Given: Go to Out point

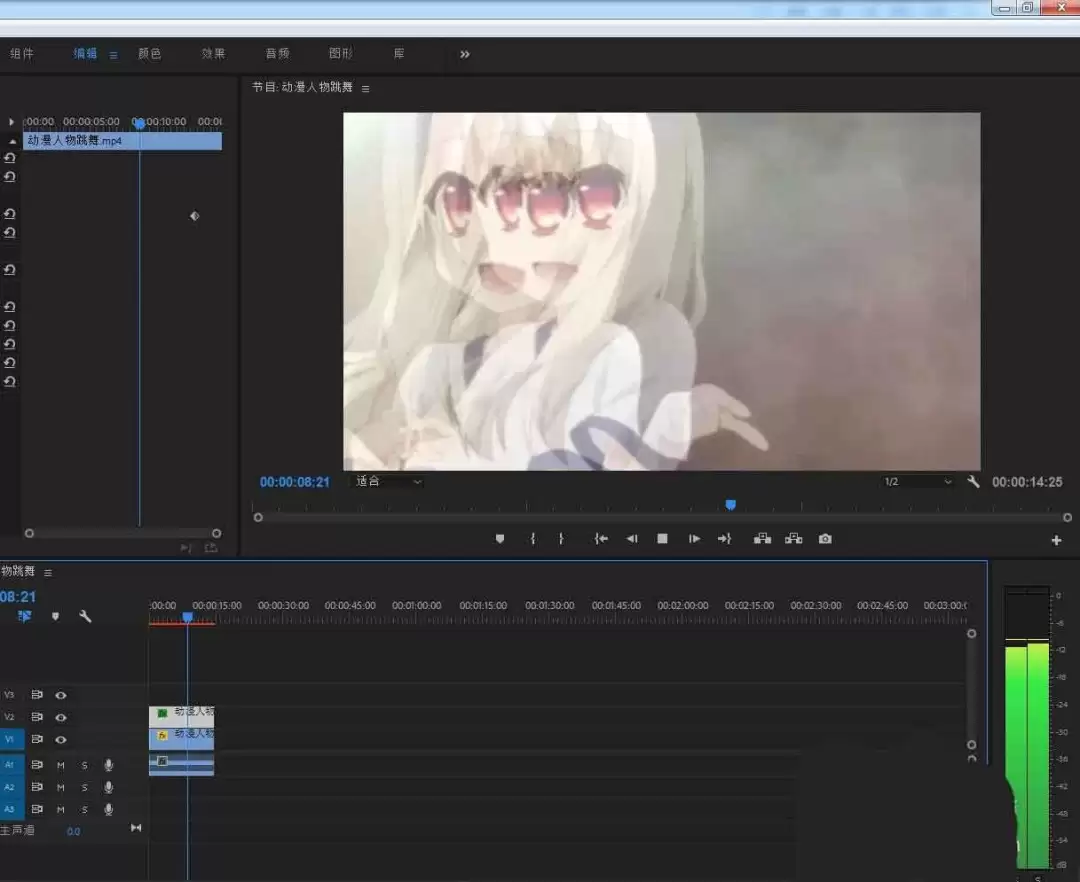Looking at the screenshot, I should 725,538.
